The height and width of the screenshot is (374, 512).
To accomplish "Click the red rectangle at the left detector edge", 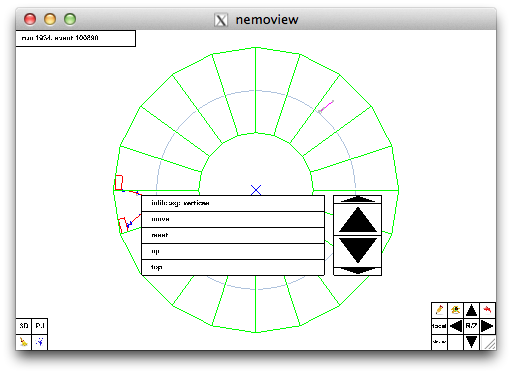I will tap(119, 183).
